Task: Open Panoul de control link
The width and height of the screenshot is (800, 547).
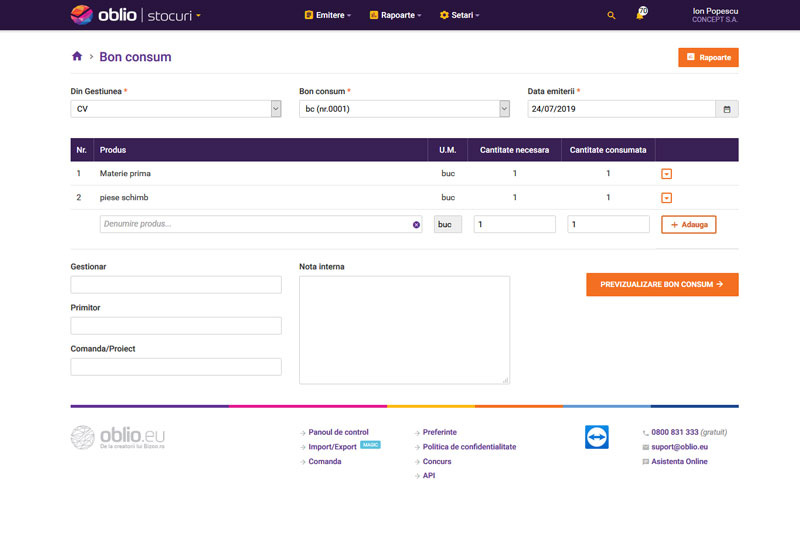Action: [338, 432]
